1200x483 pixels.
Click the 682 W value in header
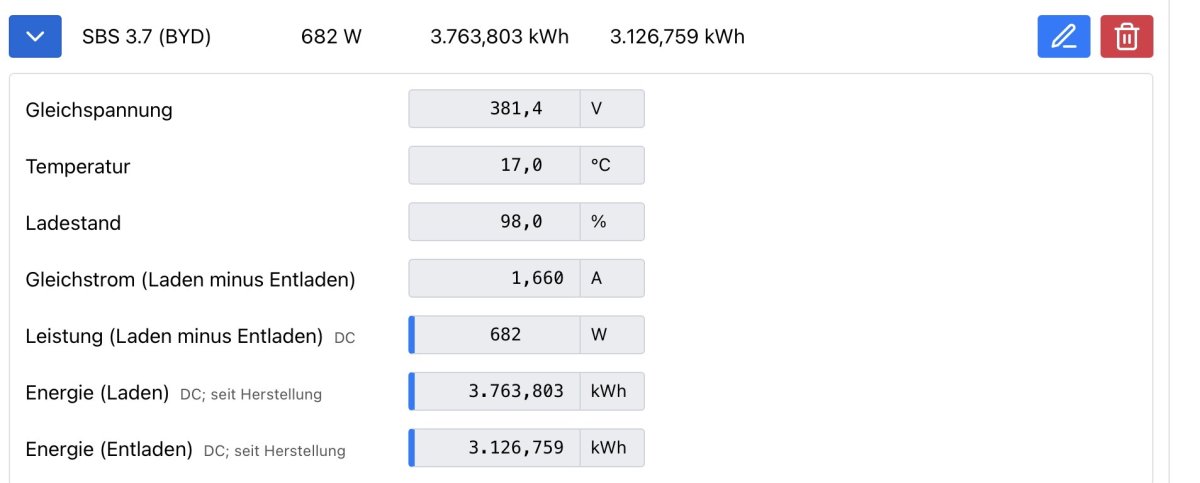pos(331,37)
